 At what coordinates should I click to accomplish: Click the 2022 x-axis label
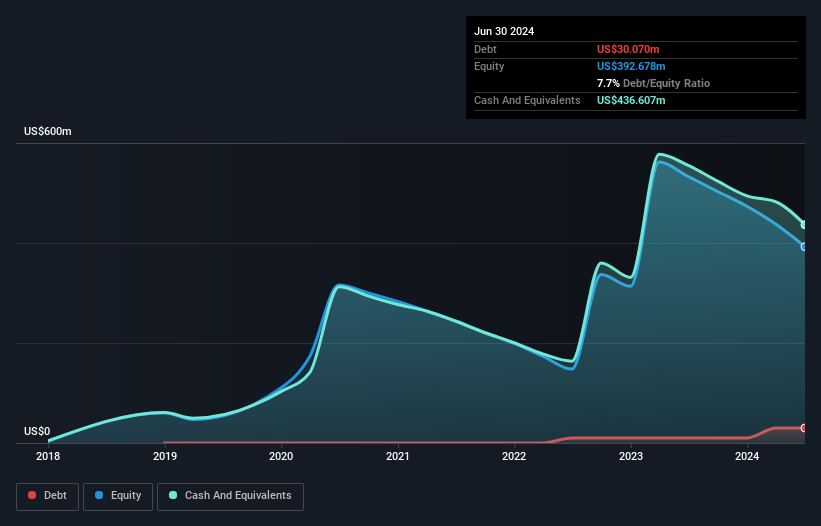coord(514,456)
